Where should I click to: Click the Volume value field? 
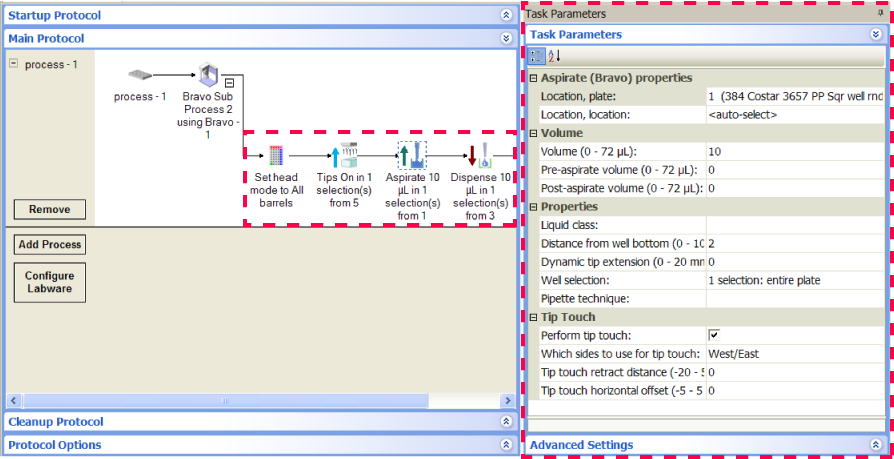795,152
